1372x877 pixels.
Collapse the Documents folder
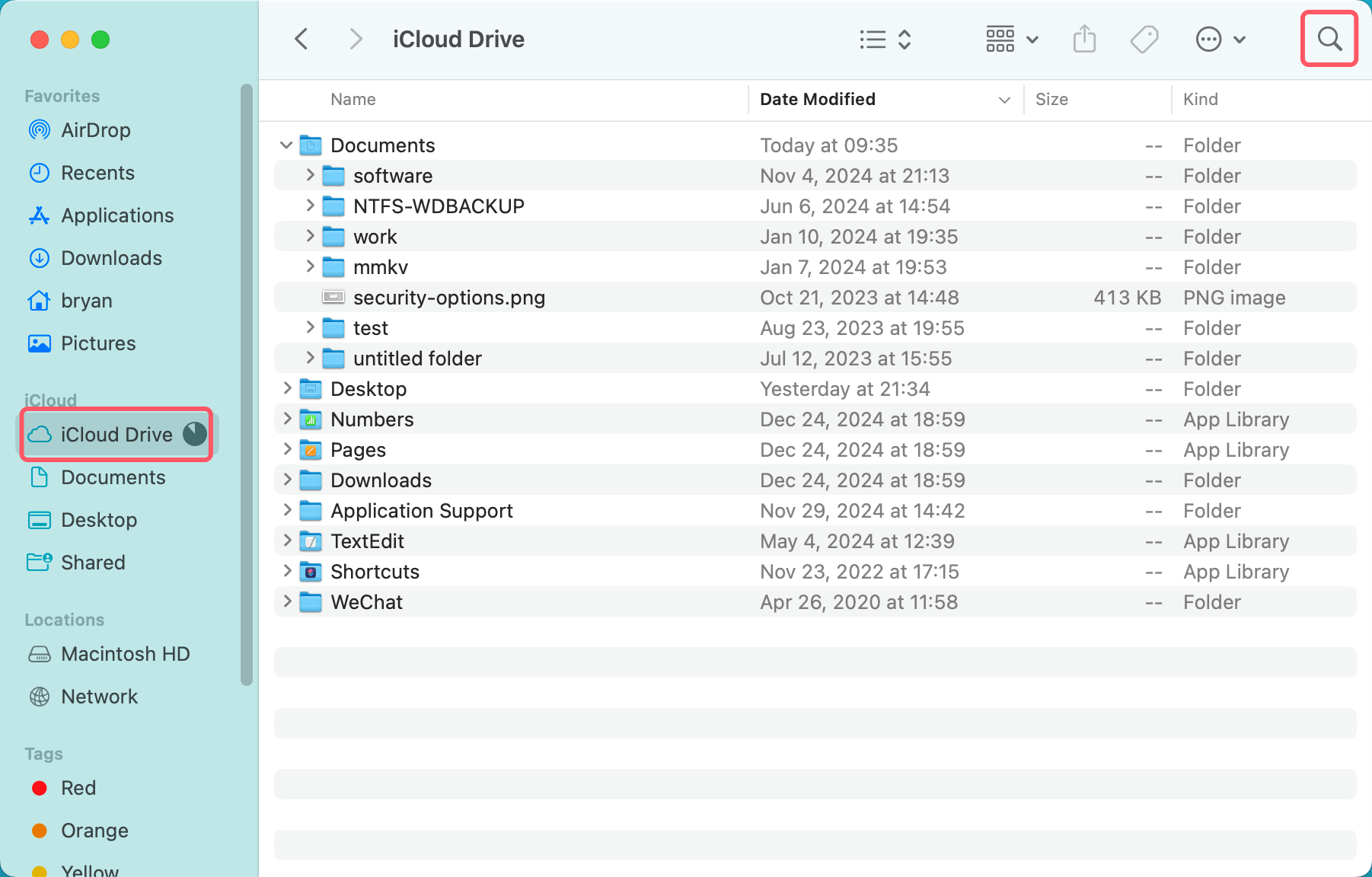(x=286, y=145)
